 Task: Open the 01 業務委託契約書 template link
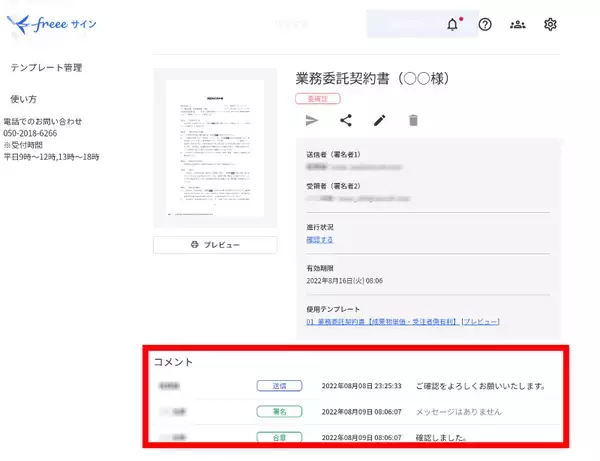382,322
